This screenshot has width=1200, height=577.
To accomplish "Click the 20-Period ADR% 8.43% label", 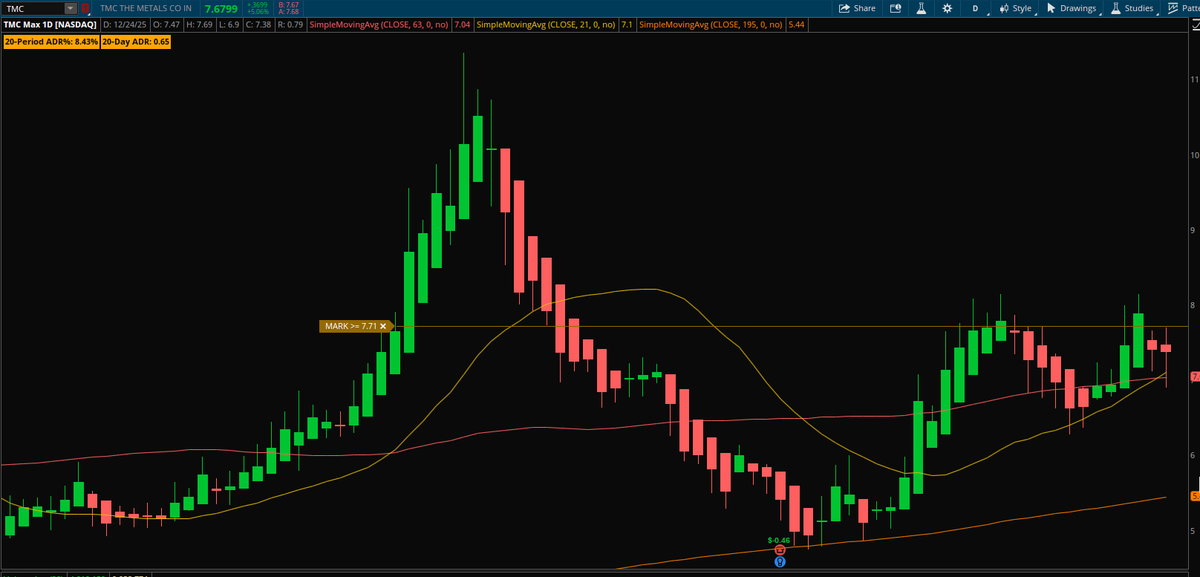I will pos(50,42).
